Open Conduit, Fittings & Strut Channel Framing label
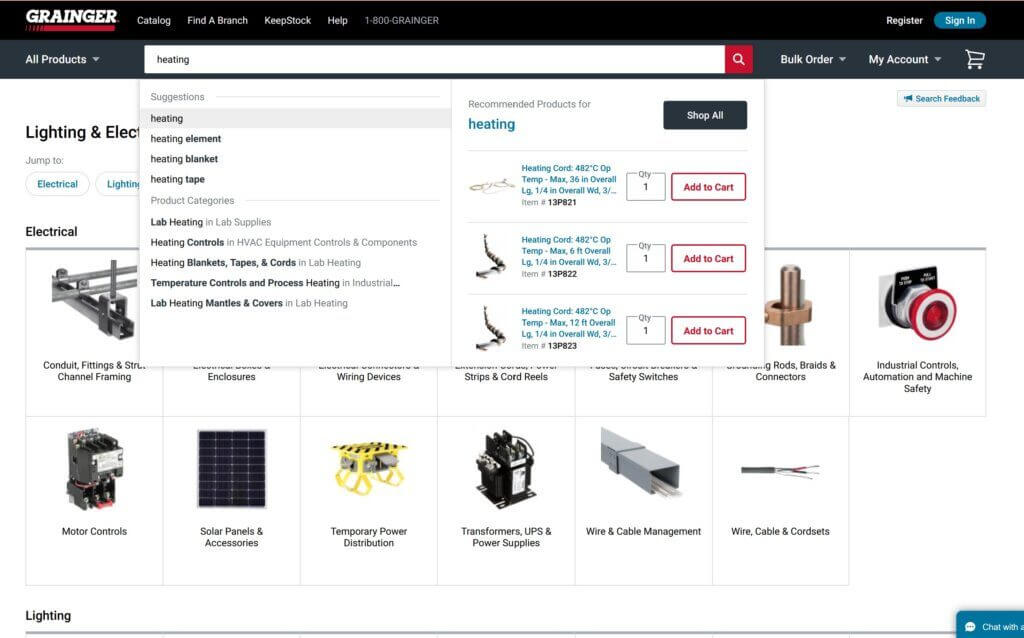This screenshot has width=1024, height=638. click(95, 371)
